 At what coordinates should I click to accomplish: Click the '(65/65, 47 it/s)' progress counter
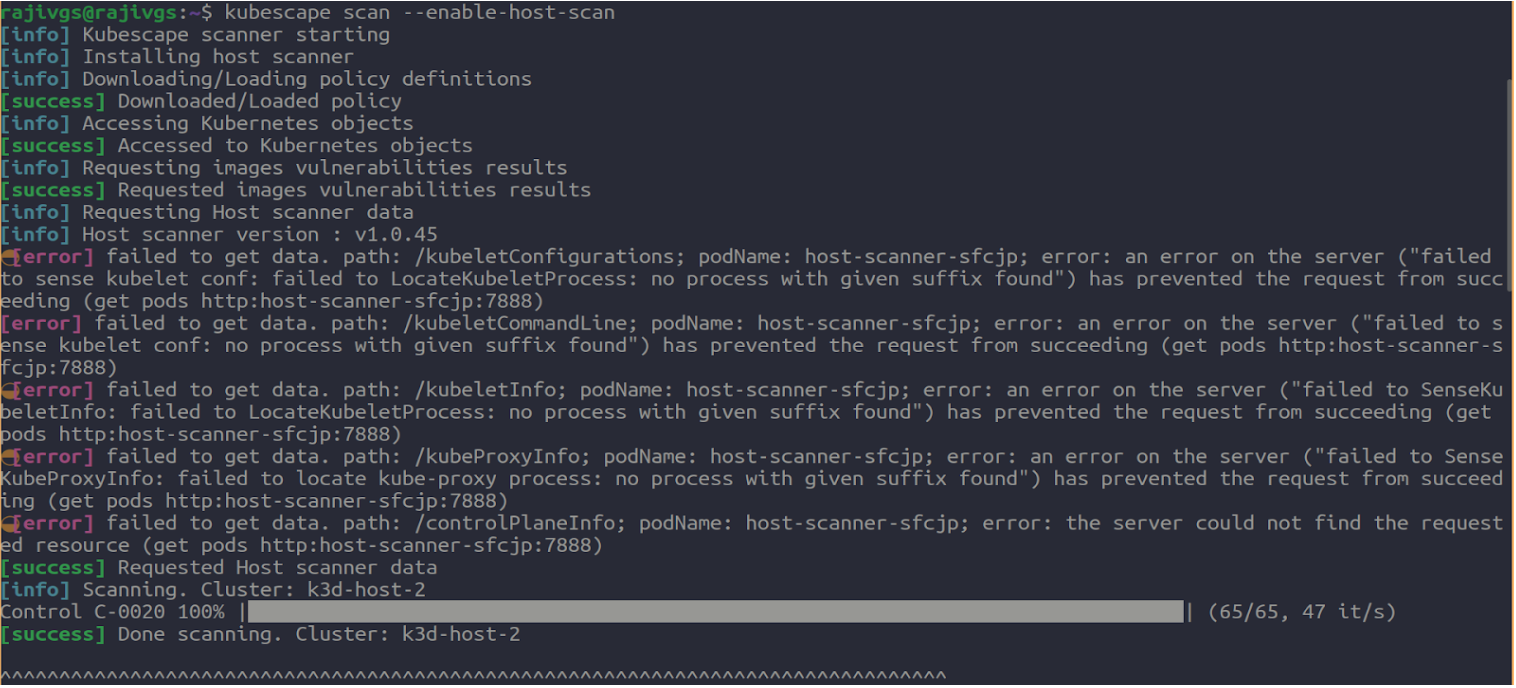coord(1301,612)
